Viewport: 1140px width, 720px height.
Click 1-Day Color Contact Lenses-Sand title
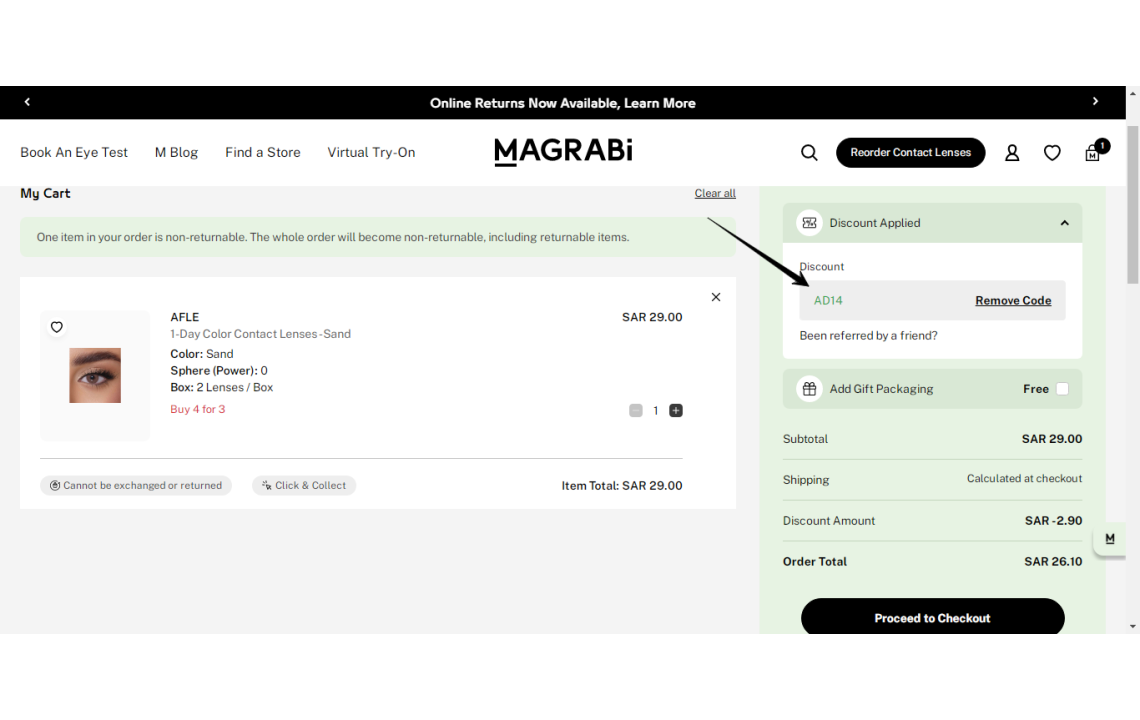(x=260, y=334)
